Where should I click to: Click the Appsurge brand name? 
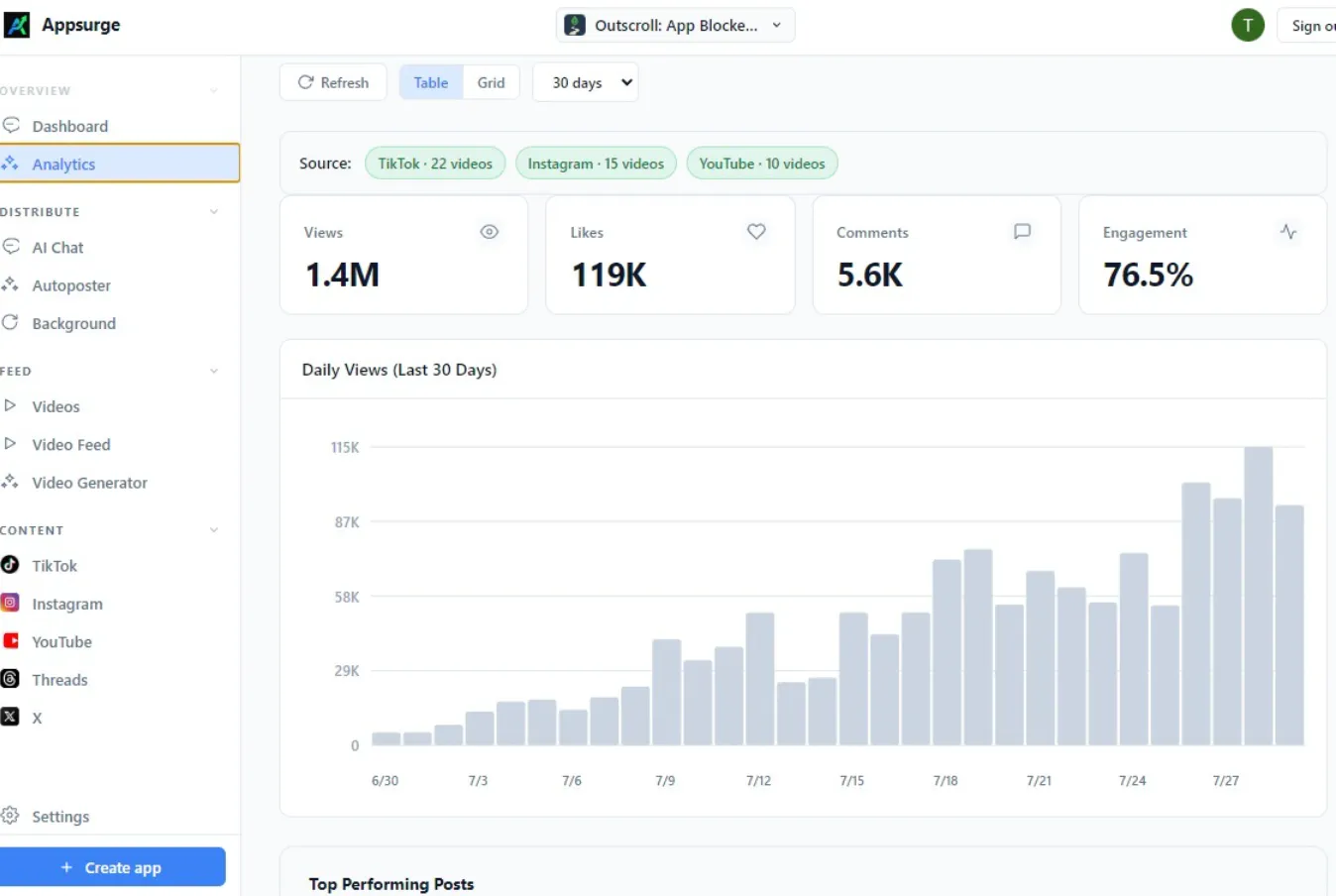pos(81,25)
